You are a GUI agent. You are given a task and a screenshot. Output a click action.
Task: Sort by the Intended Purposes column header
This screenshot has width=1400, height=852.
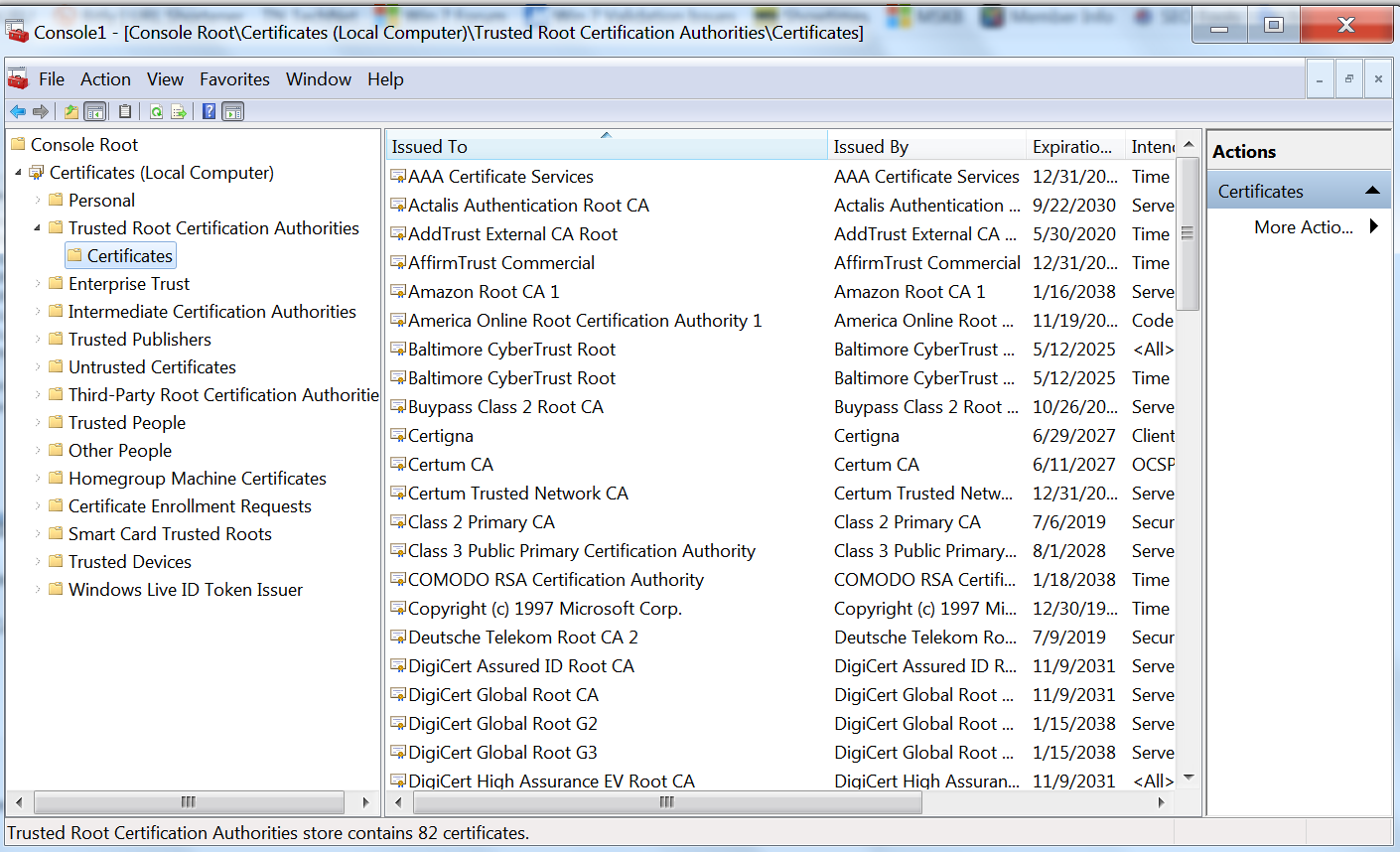click(x=1151, y=146)
